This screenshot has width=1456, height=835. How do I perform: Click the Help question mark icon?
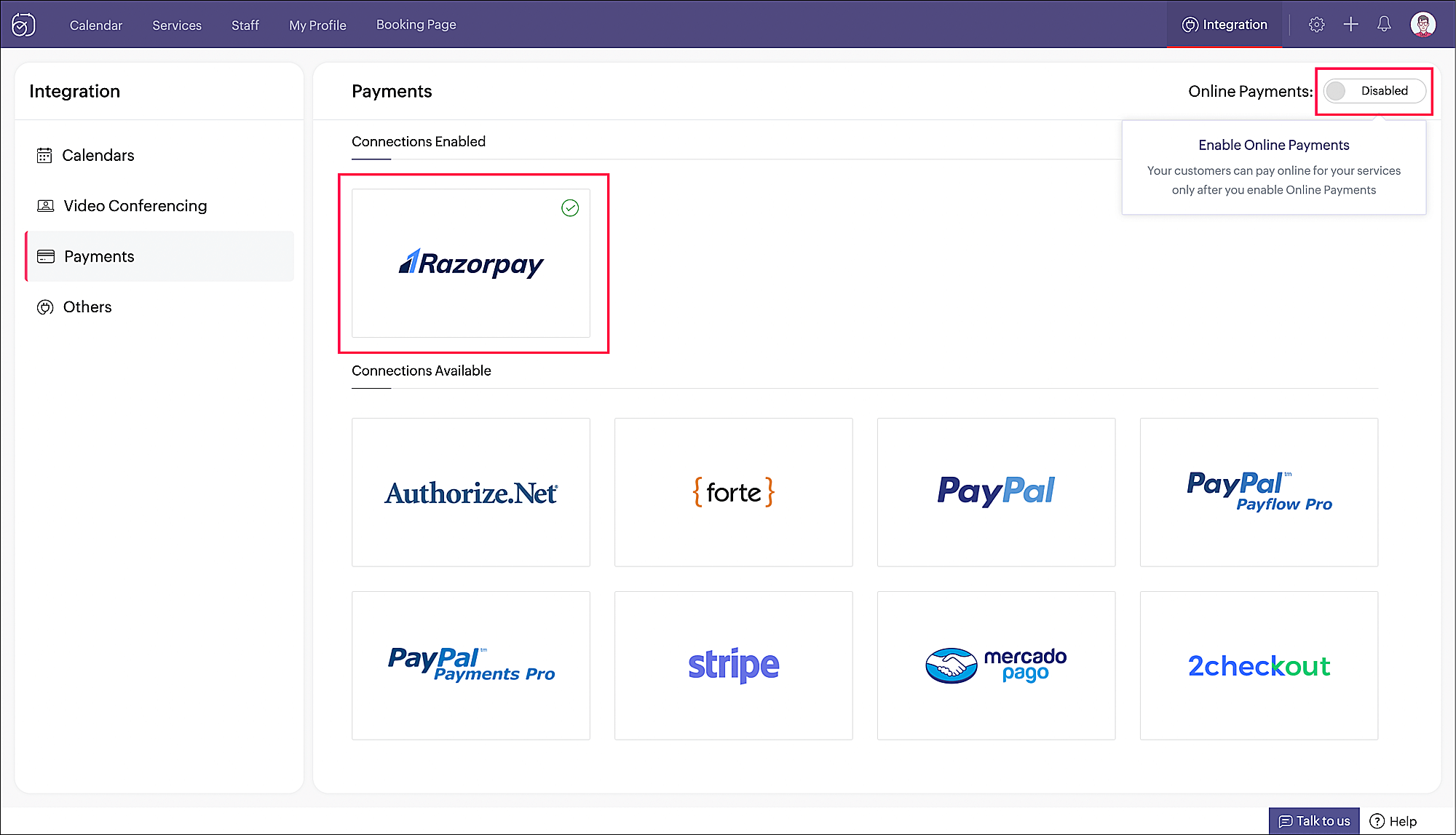tap(1377, 821)
